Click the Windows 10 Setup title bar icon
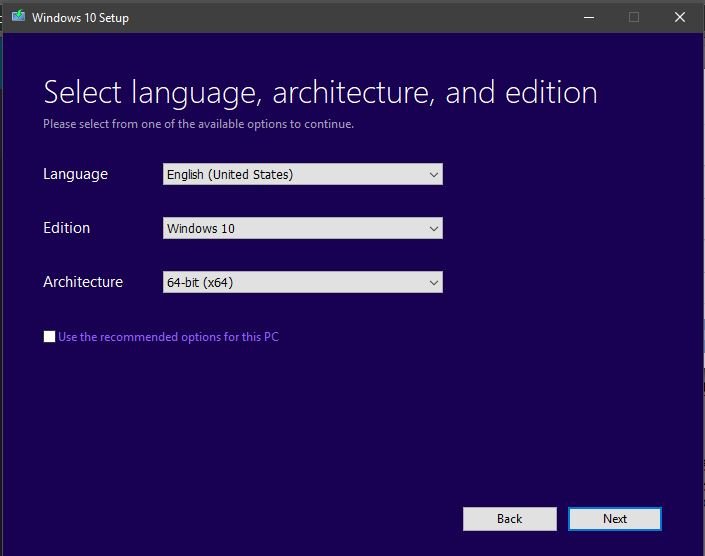The width and height of the screenshot is (705, 556). pos(18,17)
